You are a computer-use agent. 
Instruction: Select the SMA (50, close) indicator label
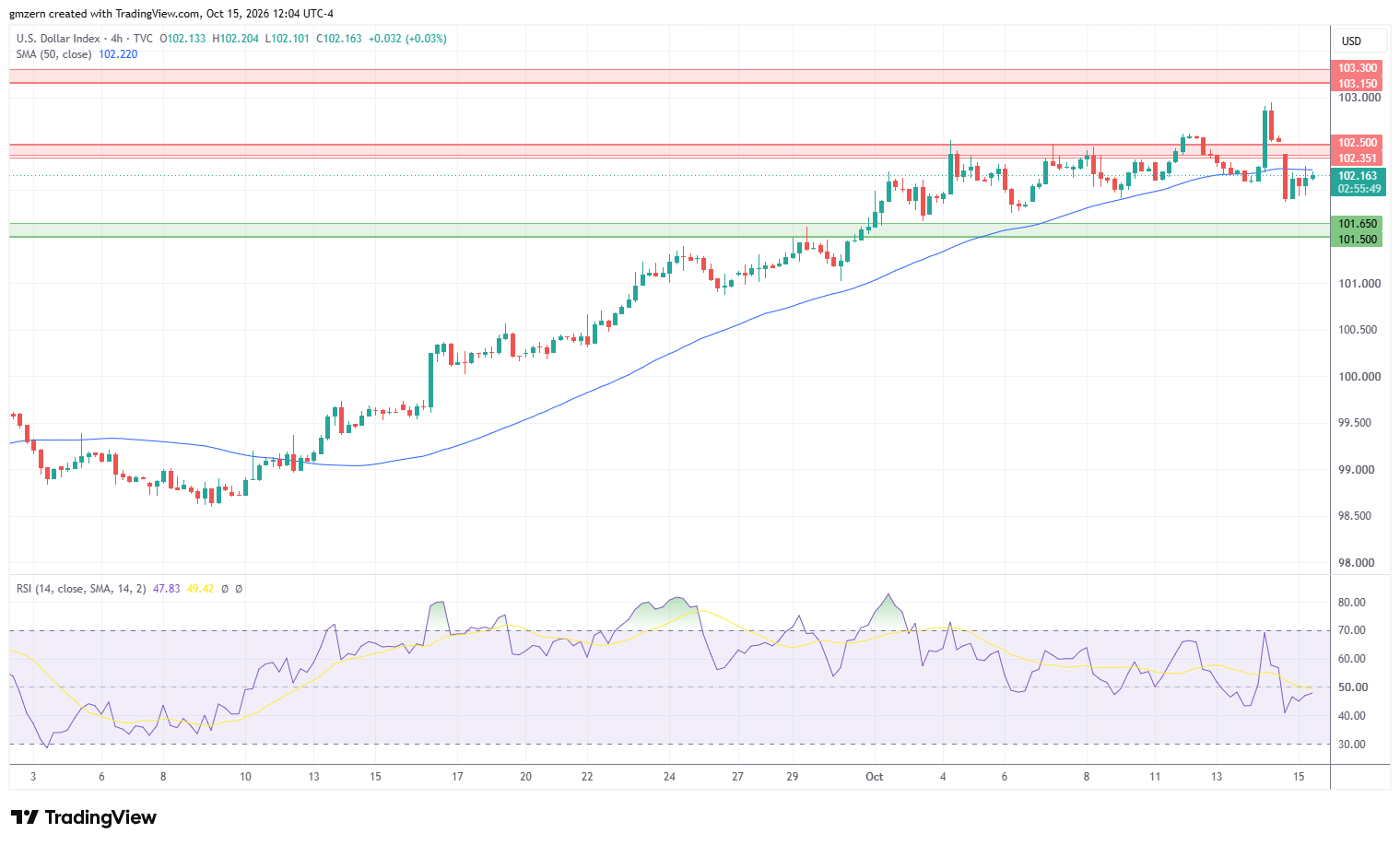[54, 54]
